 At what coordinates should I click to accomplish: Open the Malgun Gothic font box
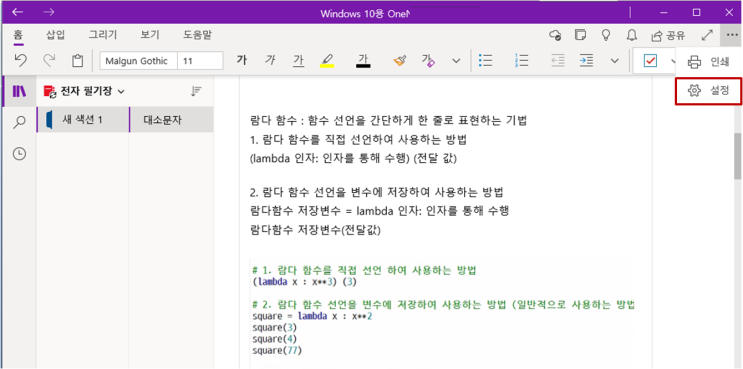138,61
